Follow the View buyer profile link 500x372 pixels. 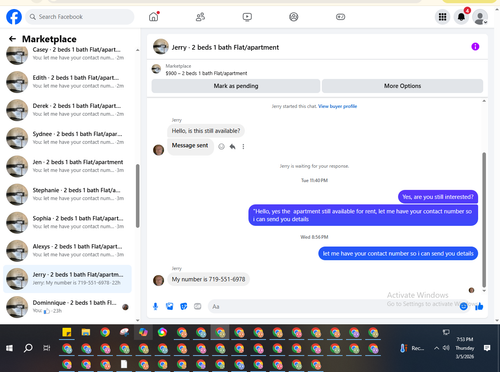(x=337, y=106)
